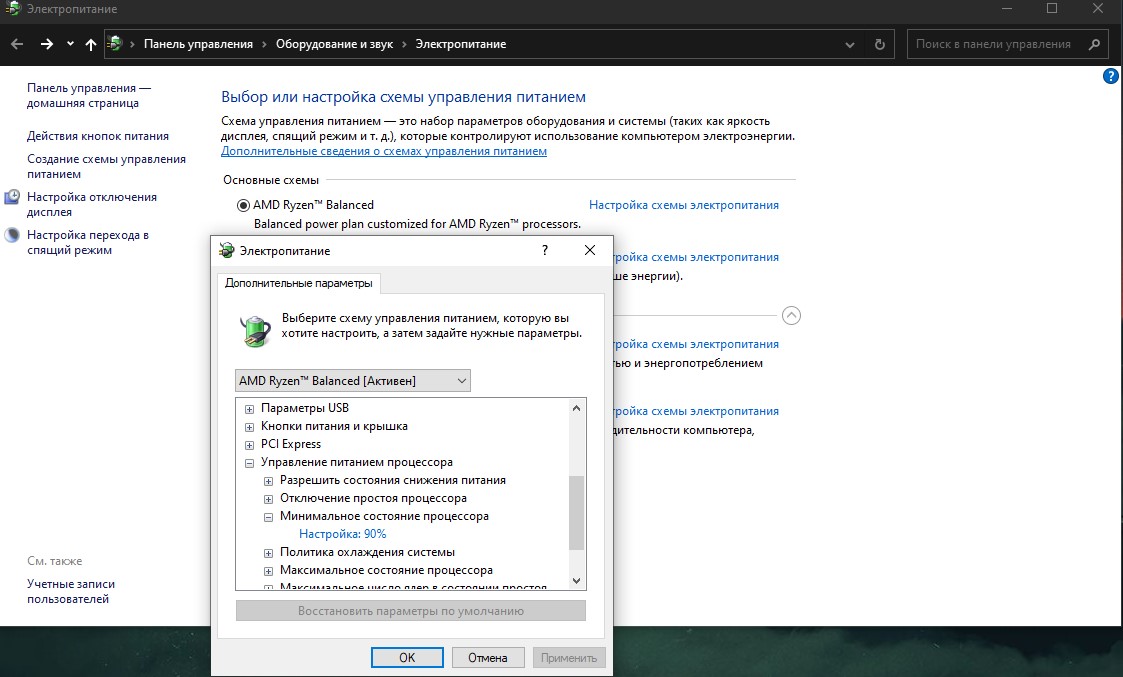Click the sleep mode moon icon
This screenshot has width=1123, height=677.
pos(12,235)
